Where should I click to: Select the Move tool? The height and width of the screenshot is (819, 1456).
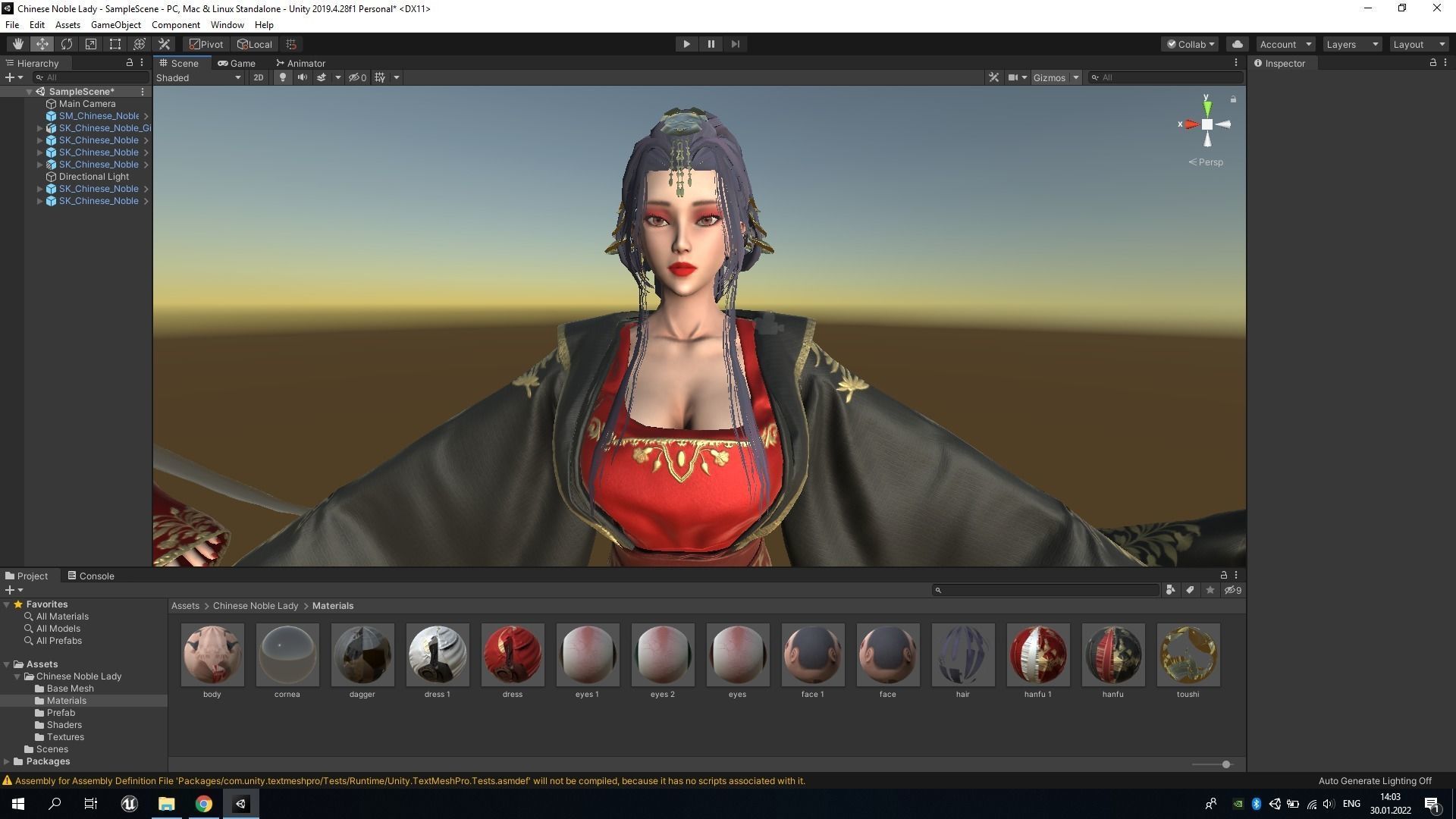pyautogui.click(x=42, y=44)
